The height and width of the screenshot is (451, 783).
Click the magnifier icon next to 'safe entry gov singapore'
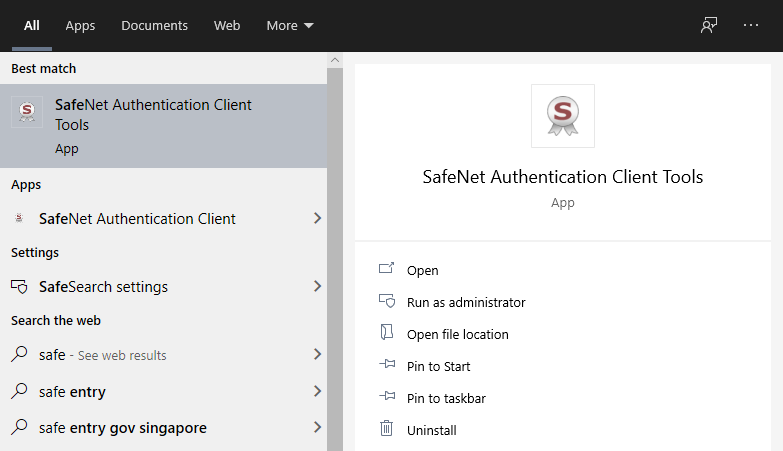point(19,428)
